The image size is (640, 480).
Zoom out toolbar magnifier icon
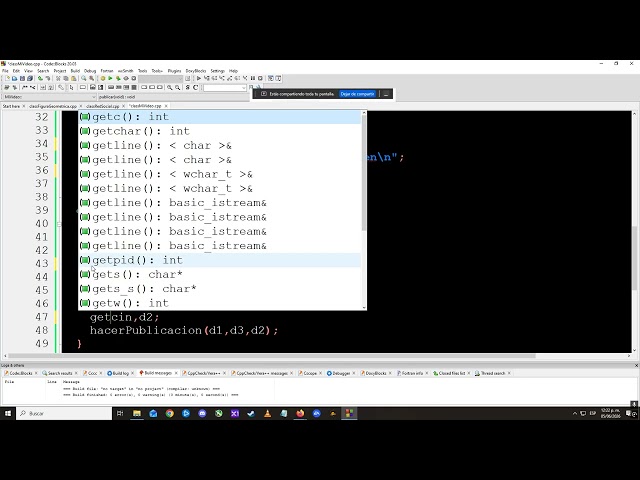click(x=178, y=87)
